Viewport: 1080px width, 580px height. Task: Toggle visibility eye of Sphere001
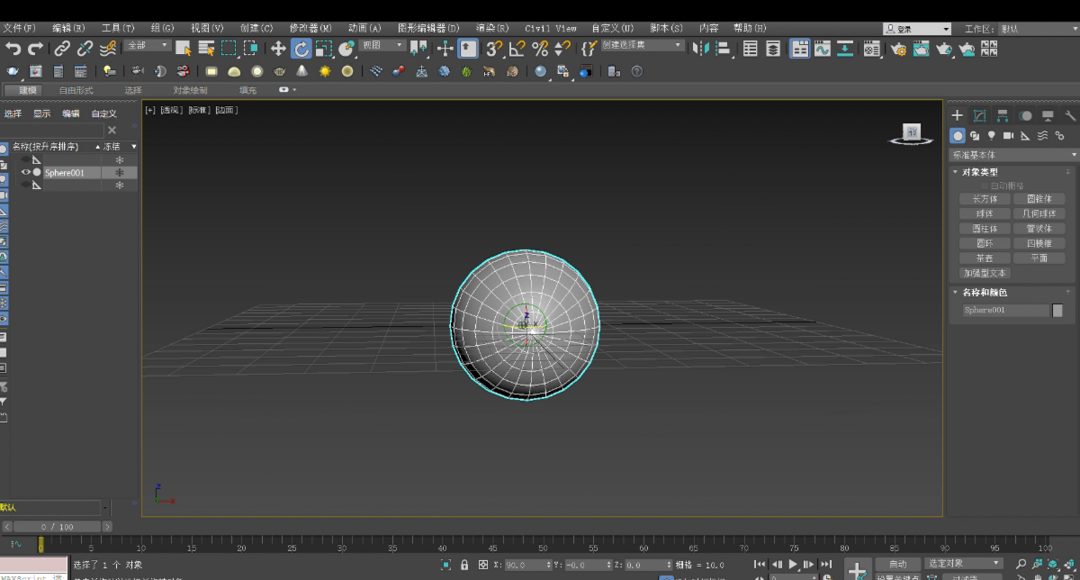coord(26,172)
